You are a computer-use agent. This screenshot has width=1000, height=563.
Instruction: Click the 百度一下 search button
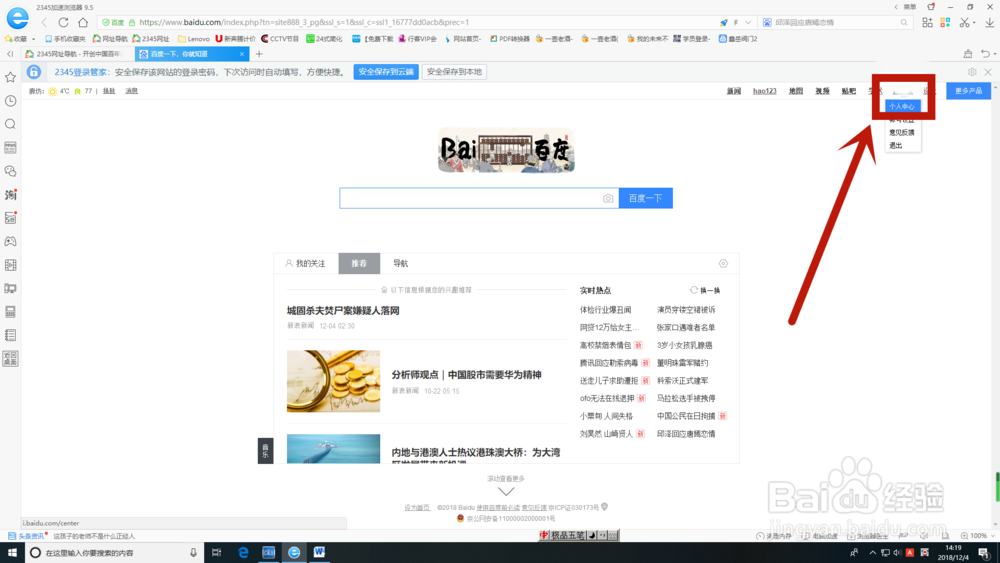point(645,198)
